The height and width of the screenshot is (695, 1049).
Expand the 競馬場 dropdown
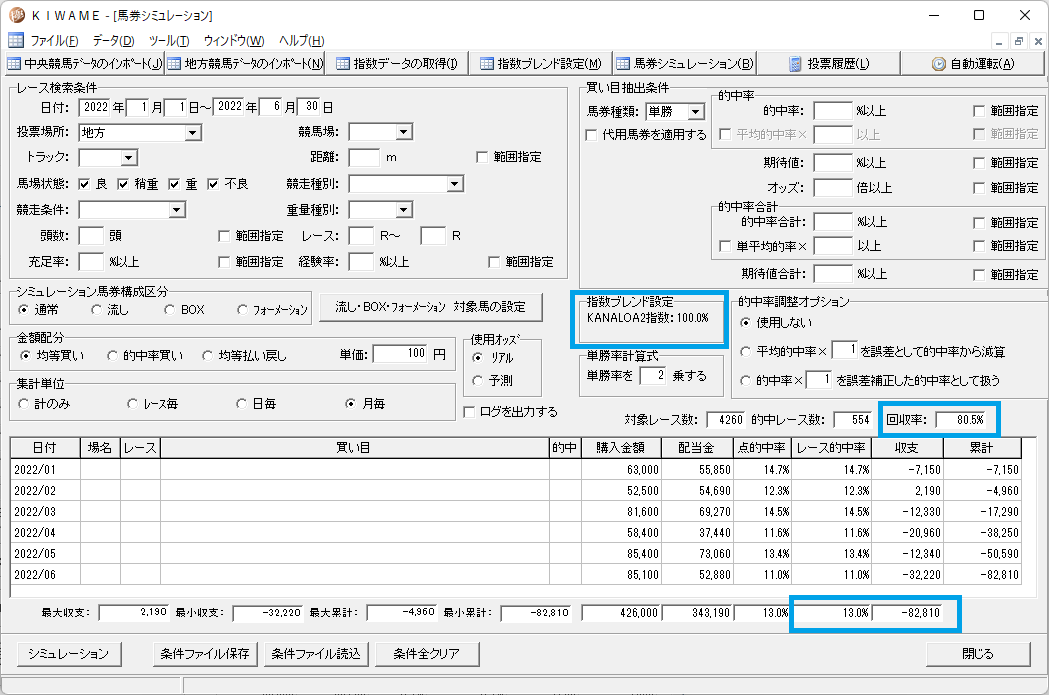403,132
